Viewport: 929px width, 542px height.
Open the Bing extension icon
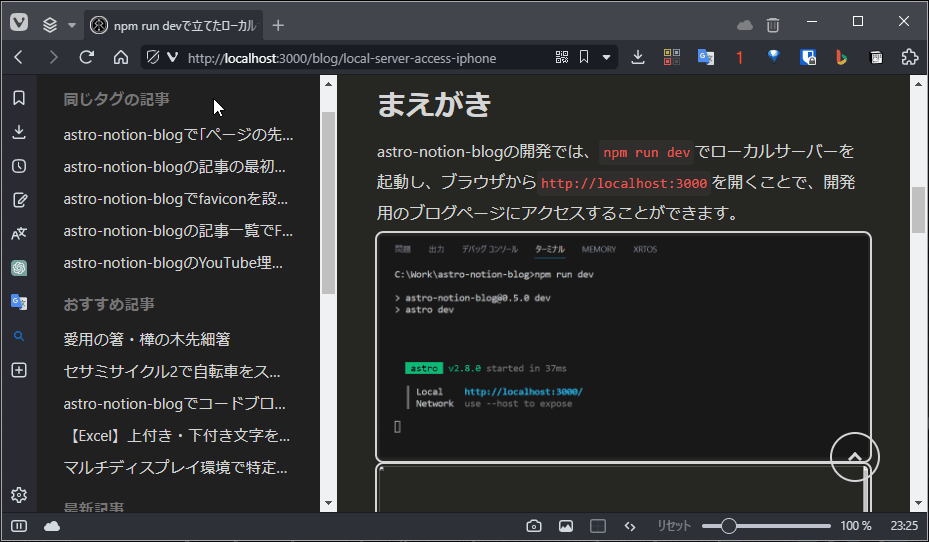coord(841,57)
